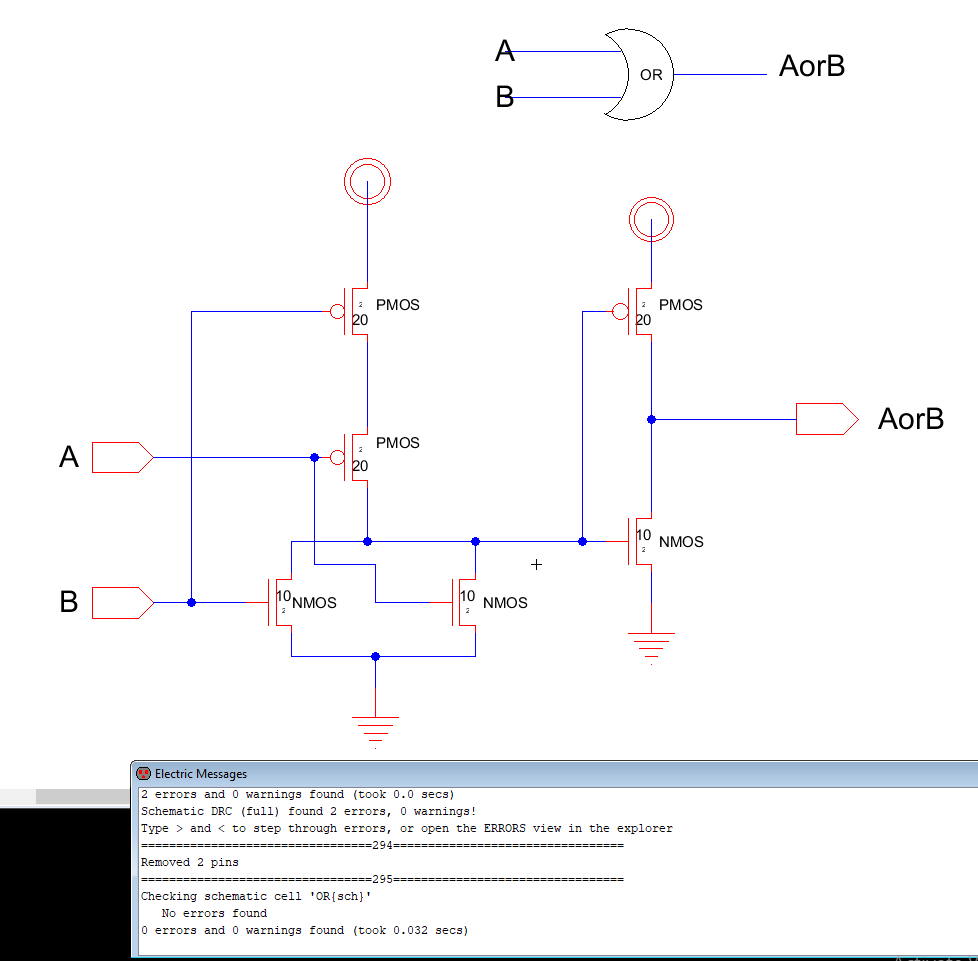Viewport: 978px width, 961px height.
Task: Click the 'OR' text inside the gate symbol
Action: point(651,75)
